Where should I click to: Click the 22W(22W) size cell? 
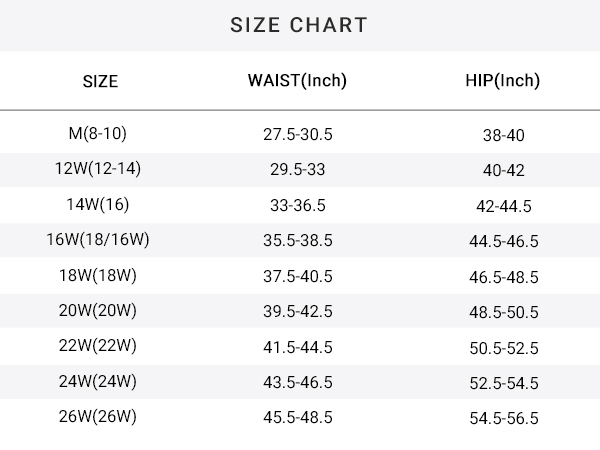pyautogui.click(x=98, y=346)
